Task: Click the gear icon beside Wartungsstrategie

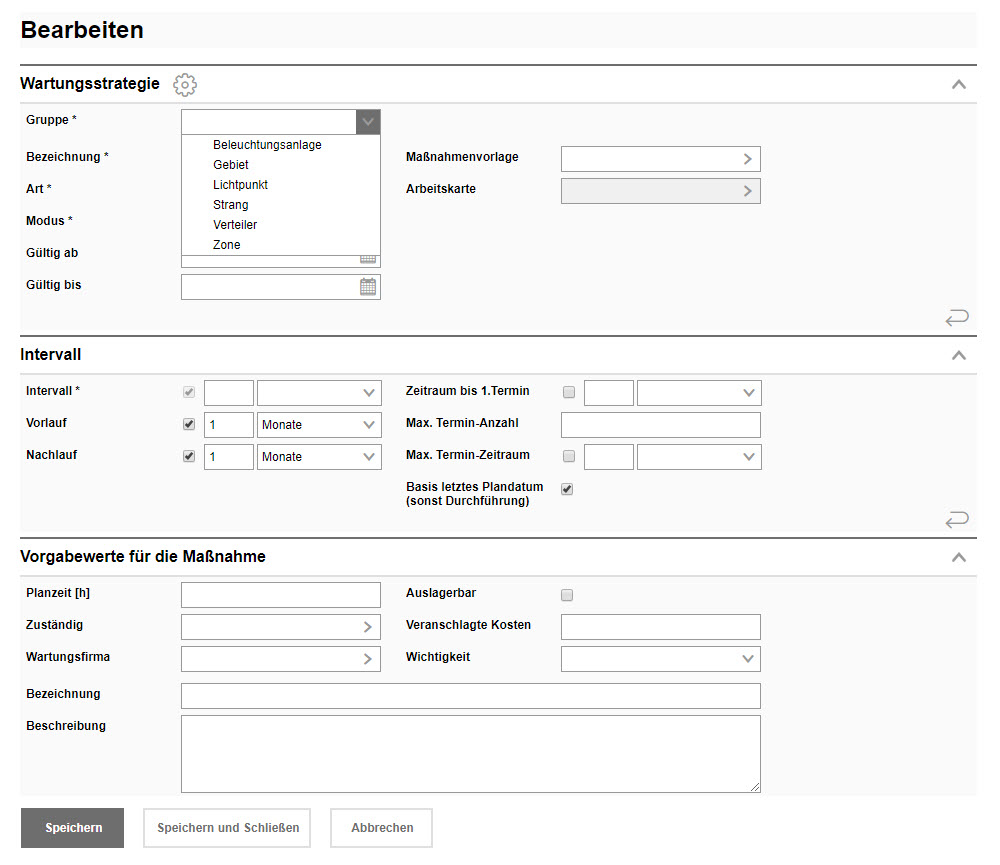Action: (185, 84)
